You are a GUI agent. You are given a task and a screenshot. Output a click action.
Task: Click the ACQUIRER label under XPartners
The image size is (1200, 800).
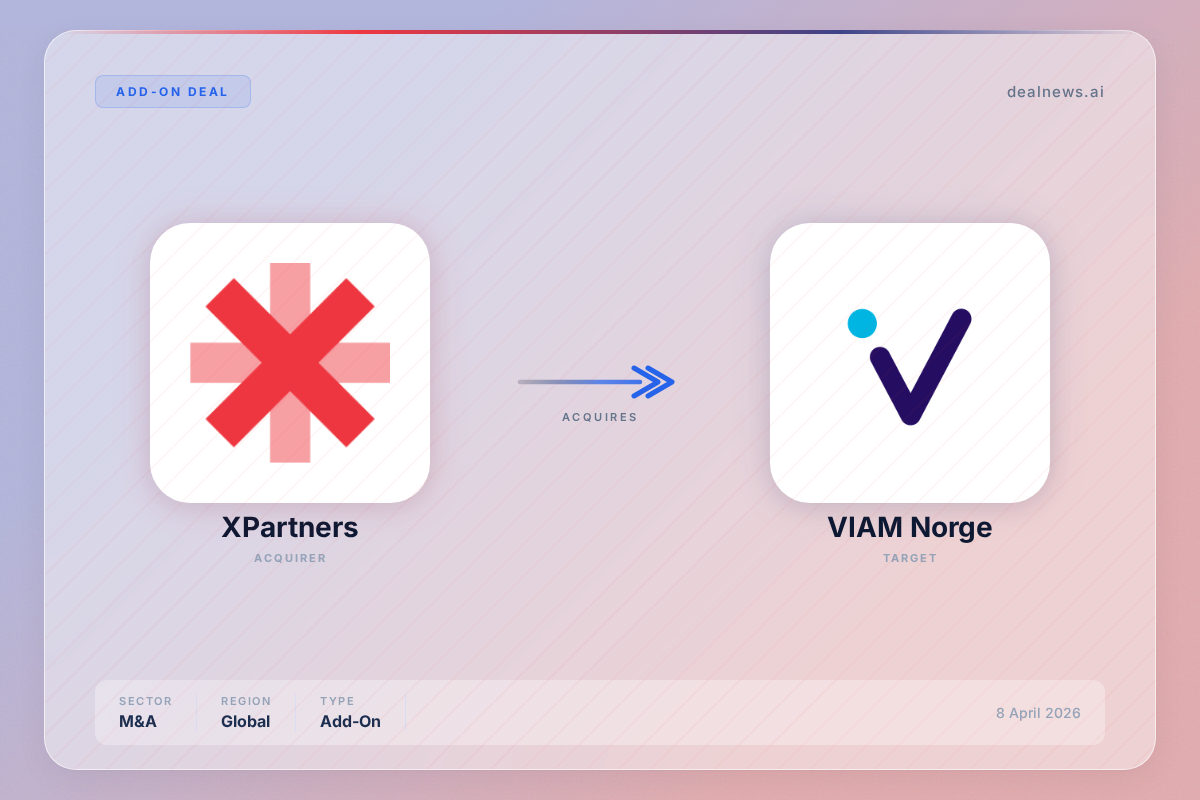click(x=290, y=558)
